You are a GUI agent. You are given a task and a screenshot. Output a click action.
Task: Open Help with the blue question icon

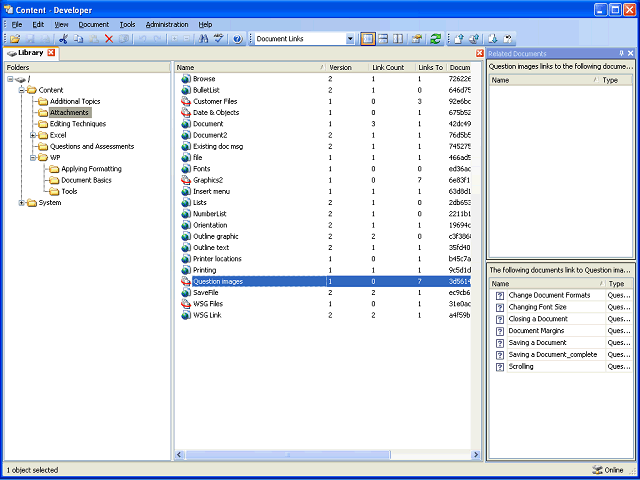tap(238, 39)
